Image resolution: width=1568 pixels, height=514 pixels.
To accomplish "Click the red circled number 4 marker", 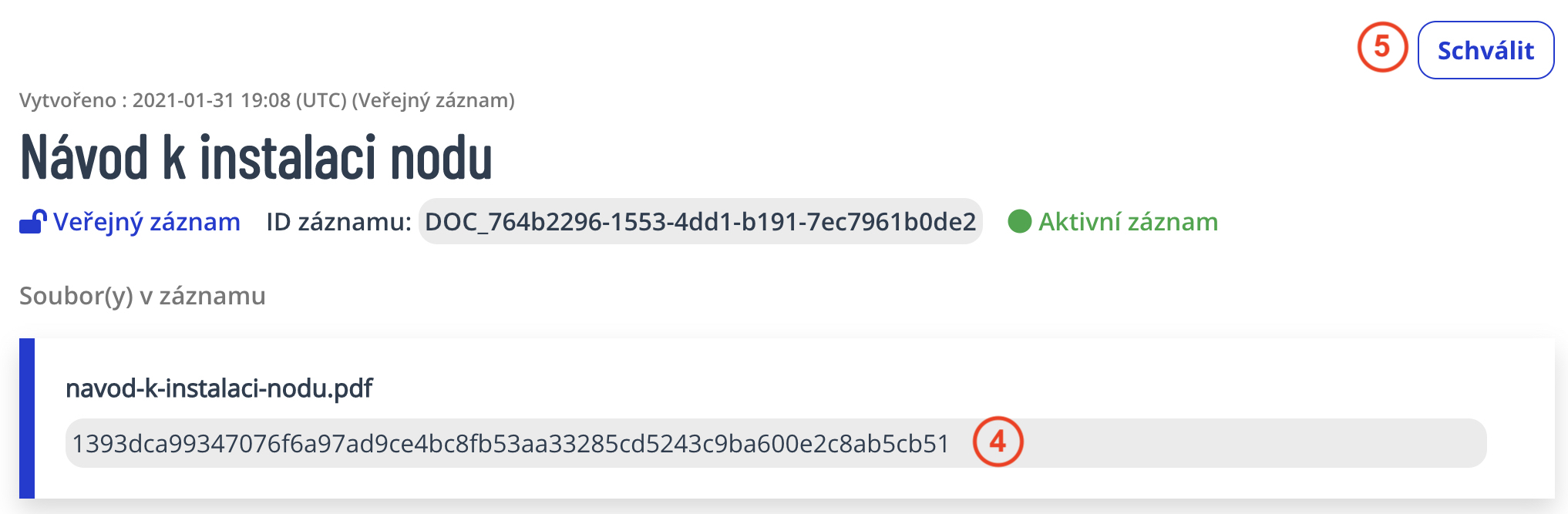I will (x=998, y=442).
